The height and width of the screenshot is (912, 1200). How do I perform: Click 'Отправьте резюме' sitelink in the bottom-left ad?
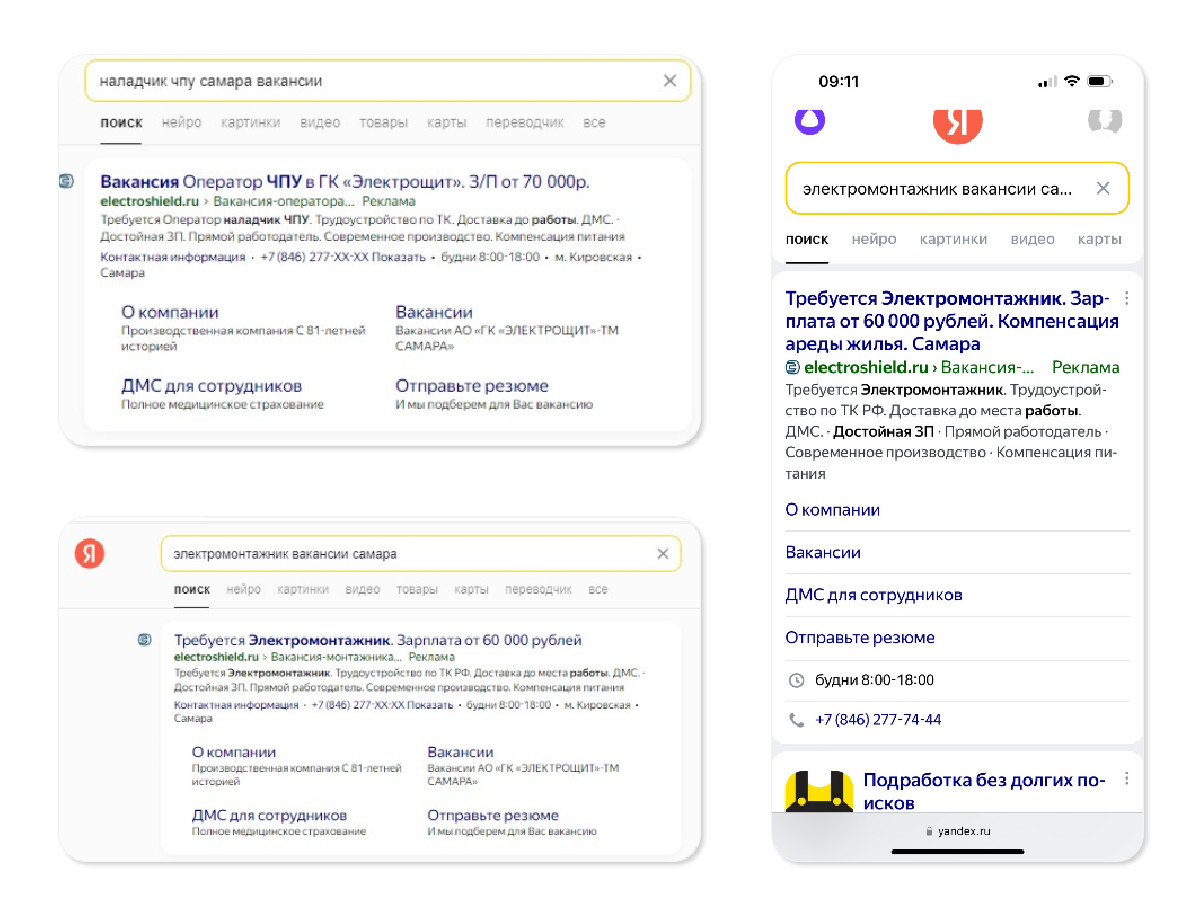(493, 815)
